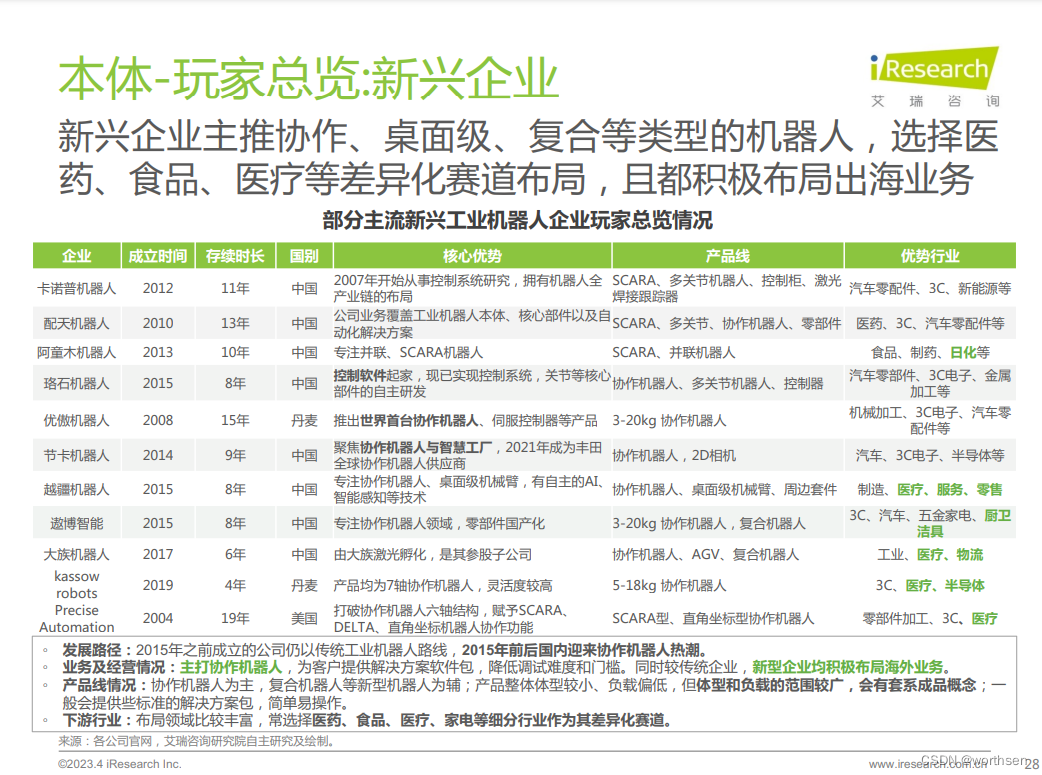Click founding year 2019 for kassow robots

coord(157,586)
